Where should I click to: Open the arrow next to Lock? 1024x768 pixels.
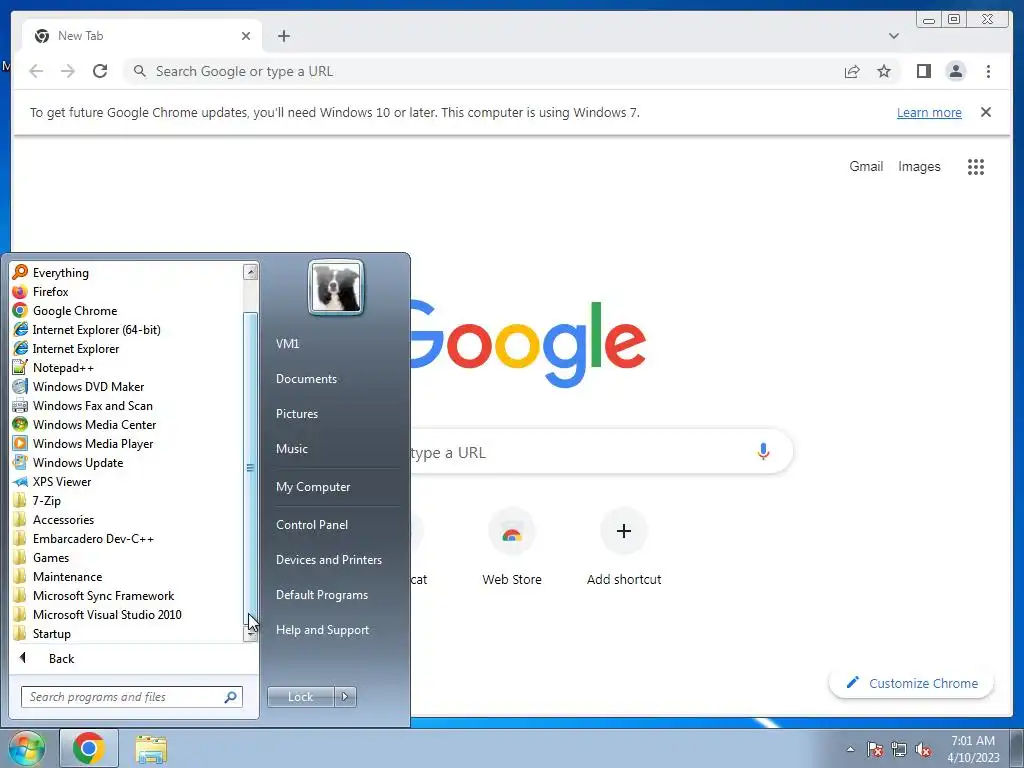click(x=345, y=697)
